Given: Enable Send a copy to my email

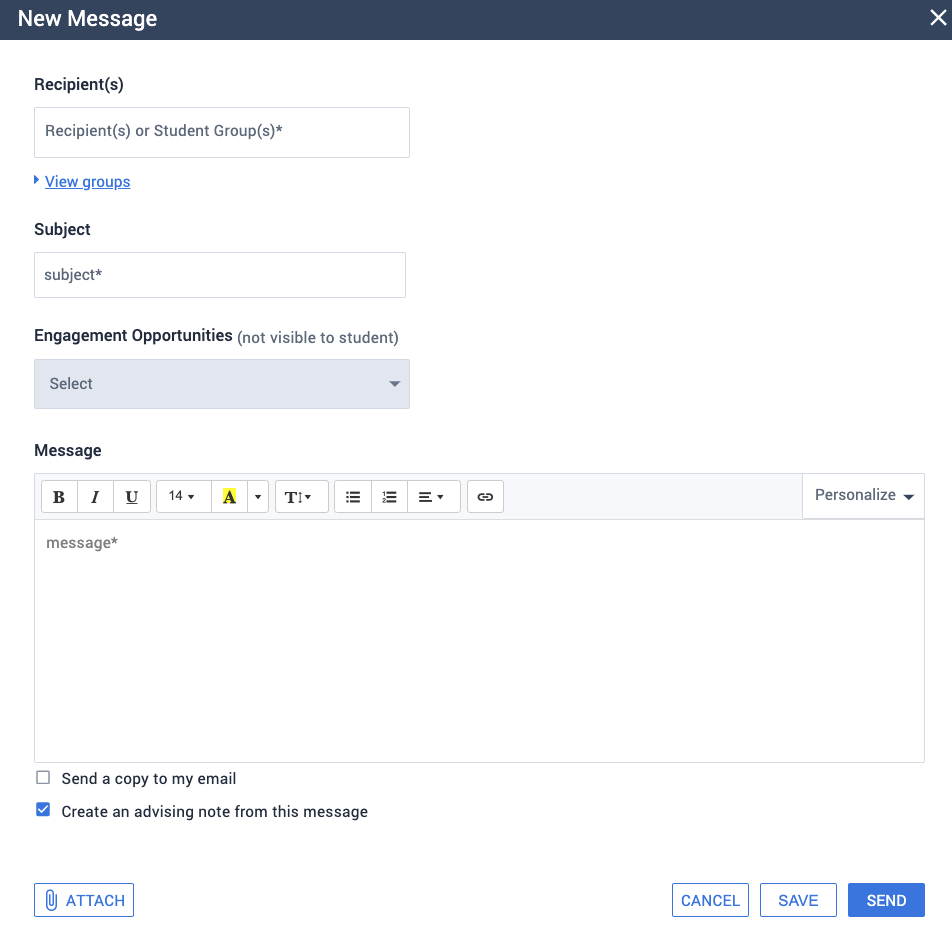Looking at the screenshot, I should 43,778.
